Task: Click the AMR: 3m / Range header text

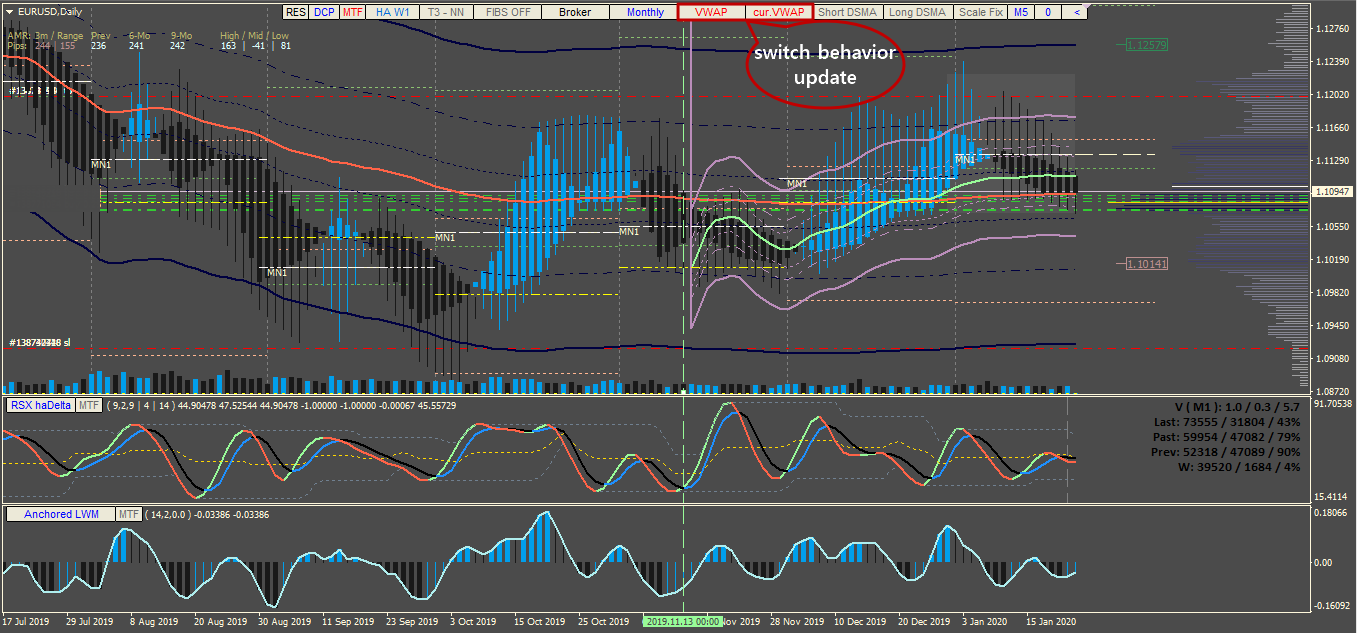Action: coord(46,35)
